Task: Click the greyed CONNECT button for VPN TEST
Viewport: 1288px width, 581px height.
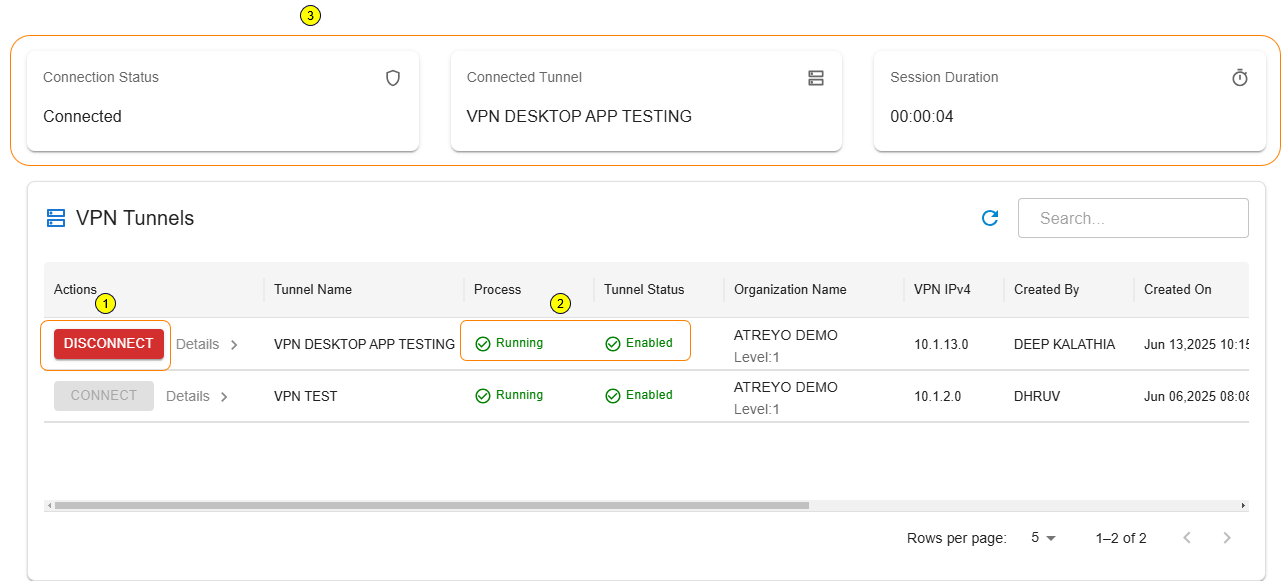Action: 104,396
